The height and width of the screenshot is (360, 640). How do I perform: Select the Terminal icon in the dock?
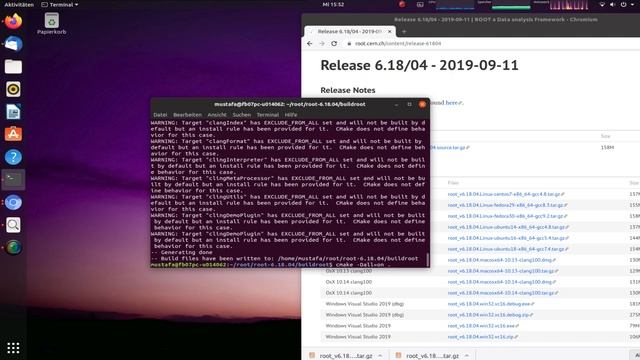[x=13, y=179]
